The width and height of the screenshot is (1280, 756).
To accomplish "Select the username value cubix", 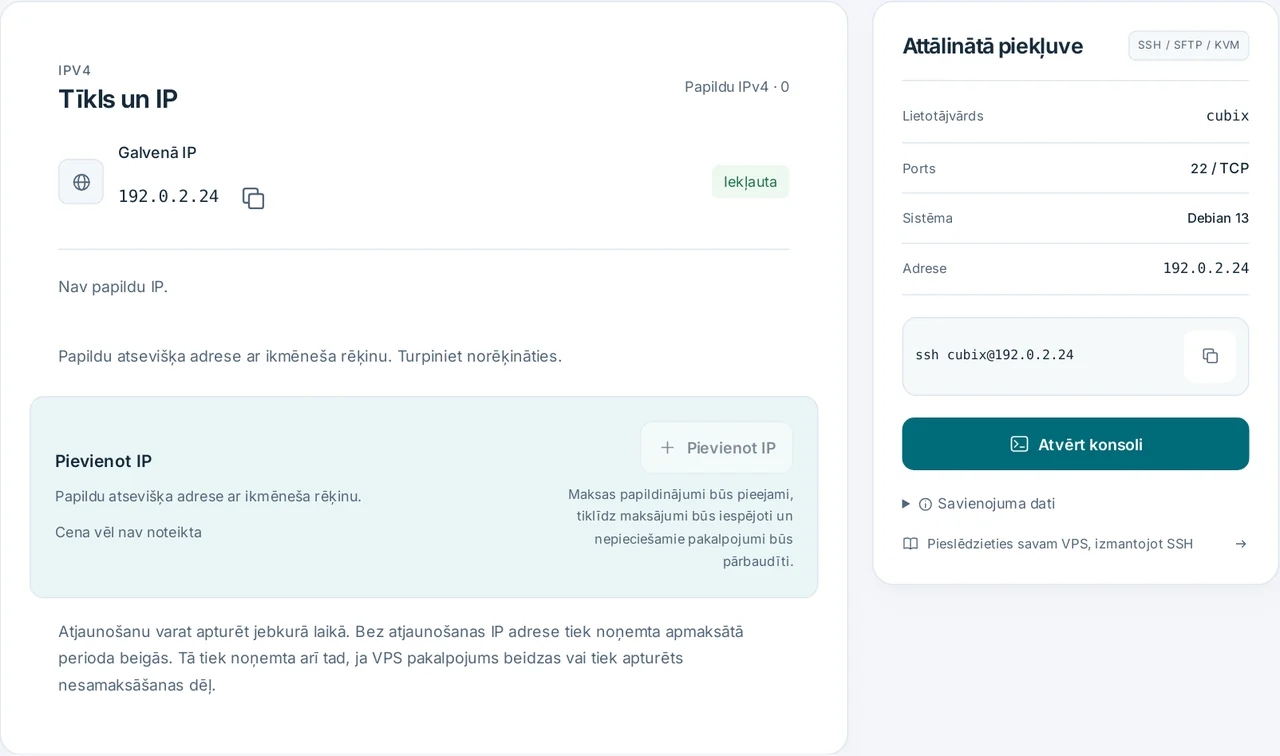I will 1227,116.
